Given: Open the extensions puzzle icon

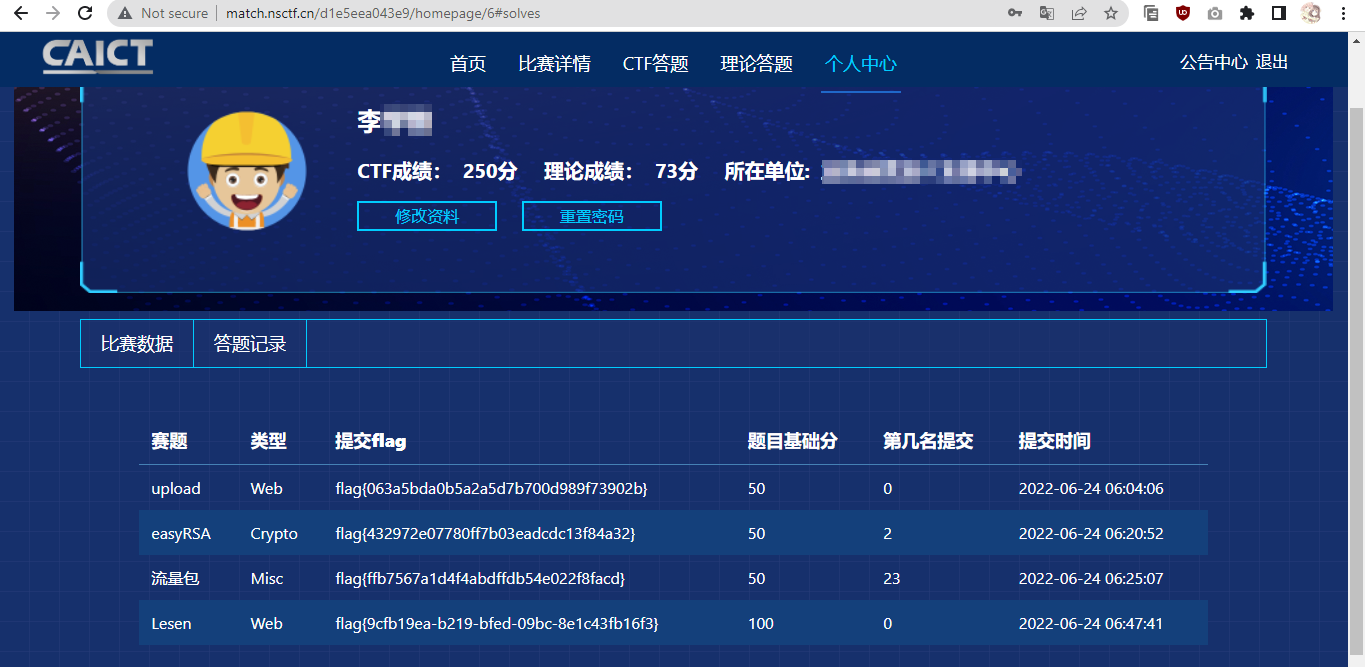Looking at the screenshot, I should 1246,13.
